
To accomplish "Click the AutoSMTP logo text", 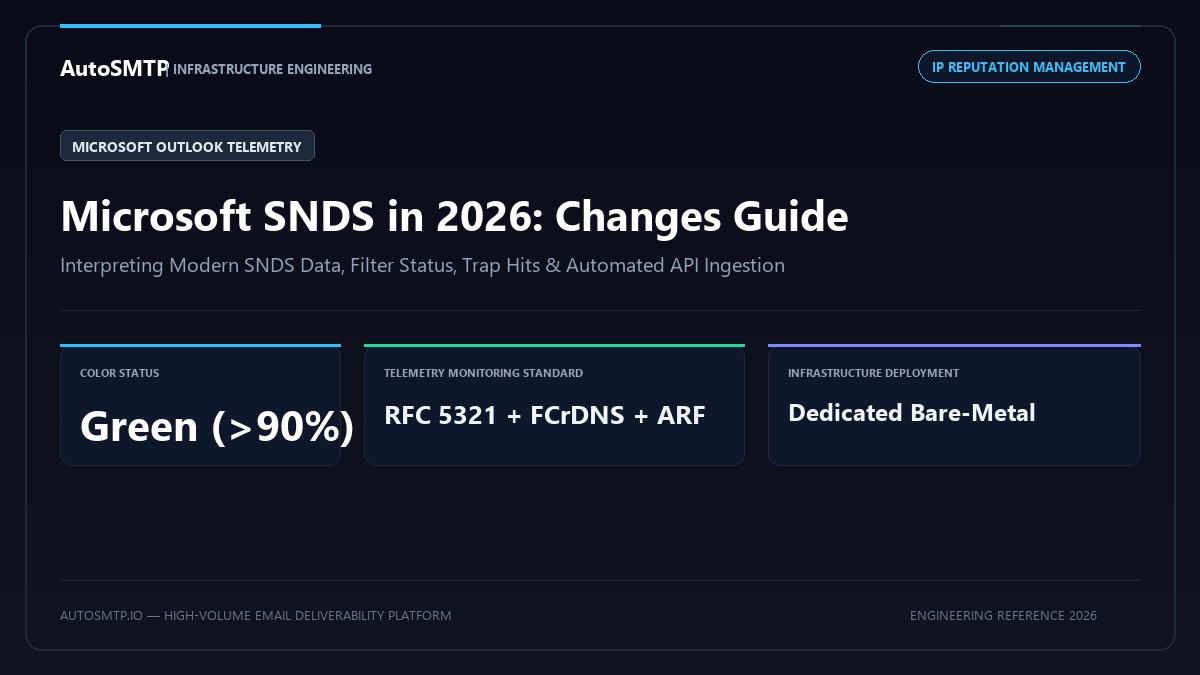I will tap(113, 68).
